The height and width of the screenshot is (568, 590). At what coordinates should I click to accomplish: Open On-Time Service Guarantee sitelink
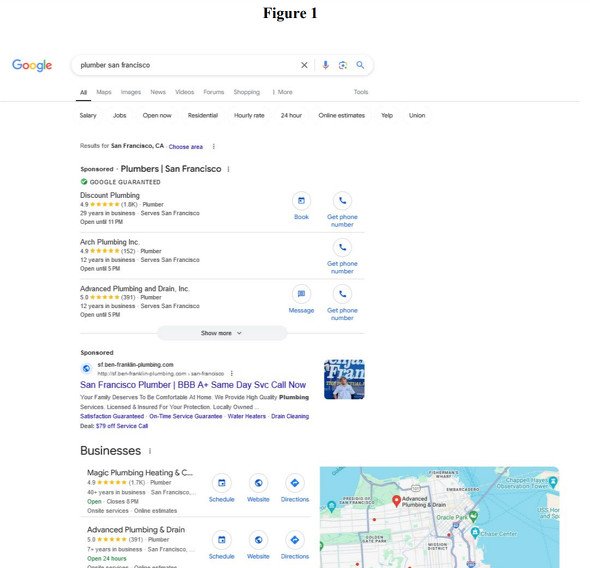coord(186,416)
